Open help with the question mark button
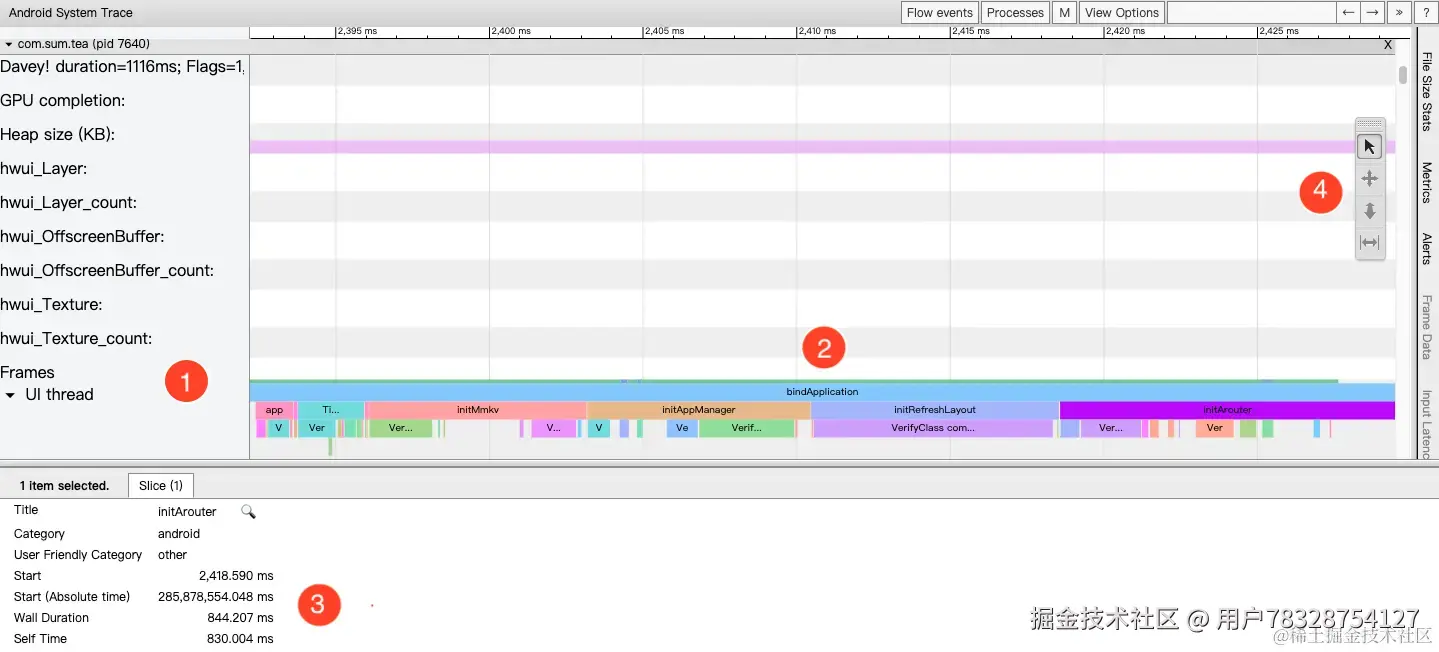 (x=1425, y=13)
